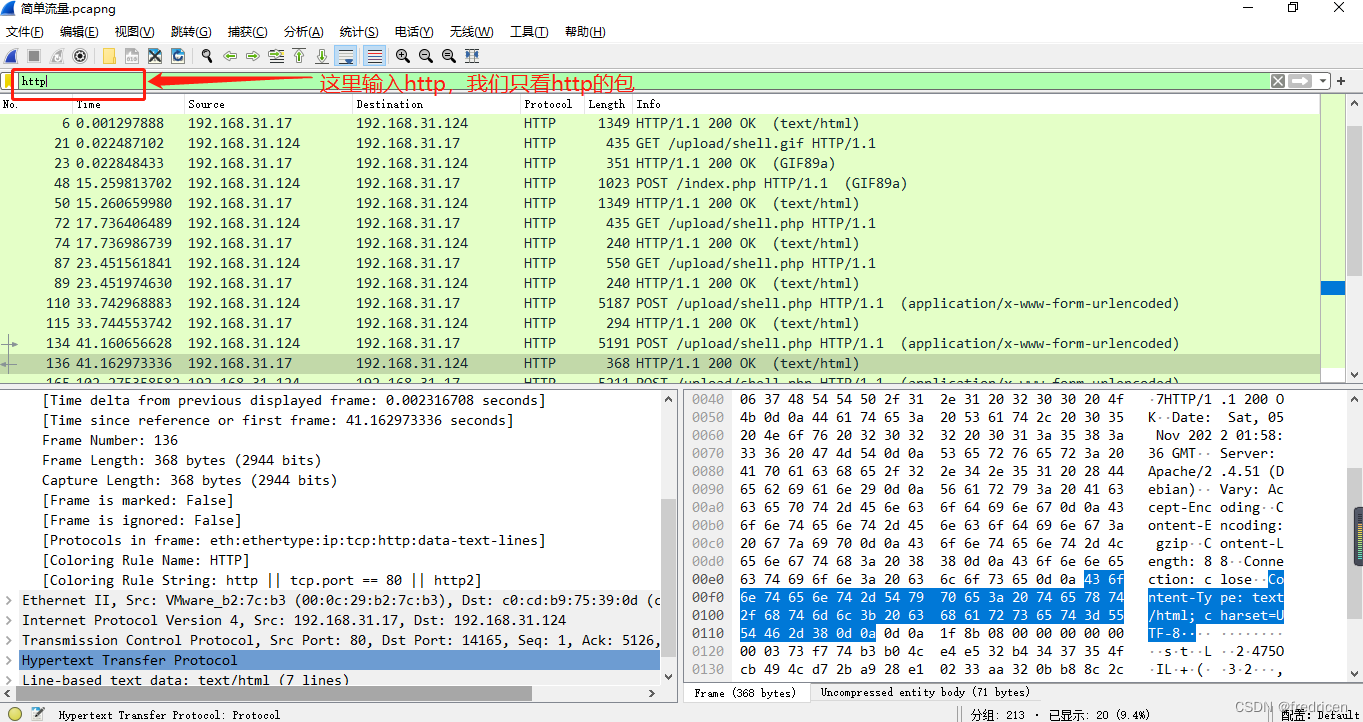Zoom out the main window text
Image resolution: width=1363 pixels, height=722 pixels.
[426, 56]
